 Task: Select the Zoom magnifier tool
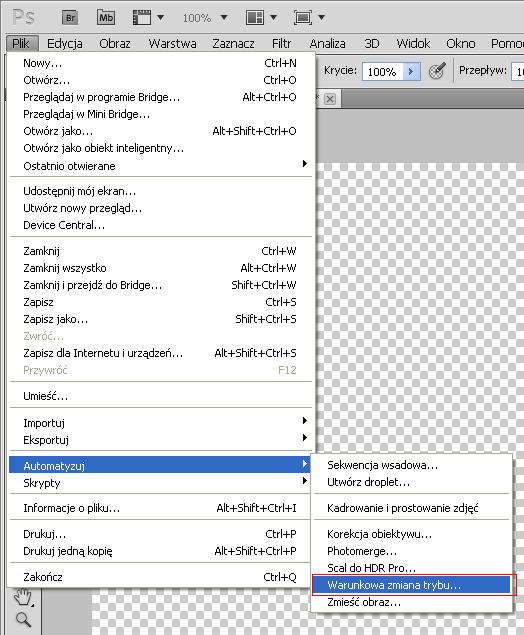tap(23, 620)
